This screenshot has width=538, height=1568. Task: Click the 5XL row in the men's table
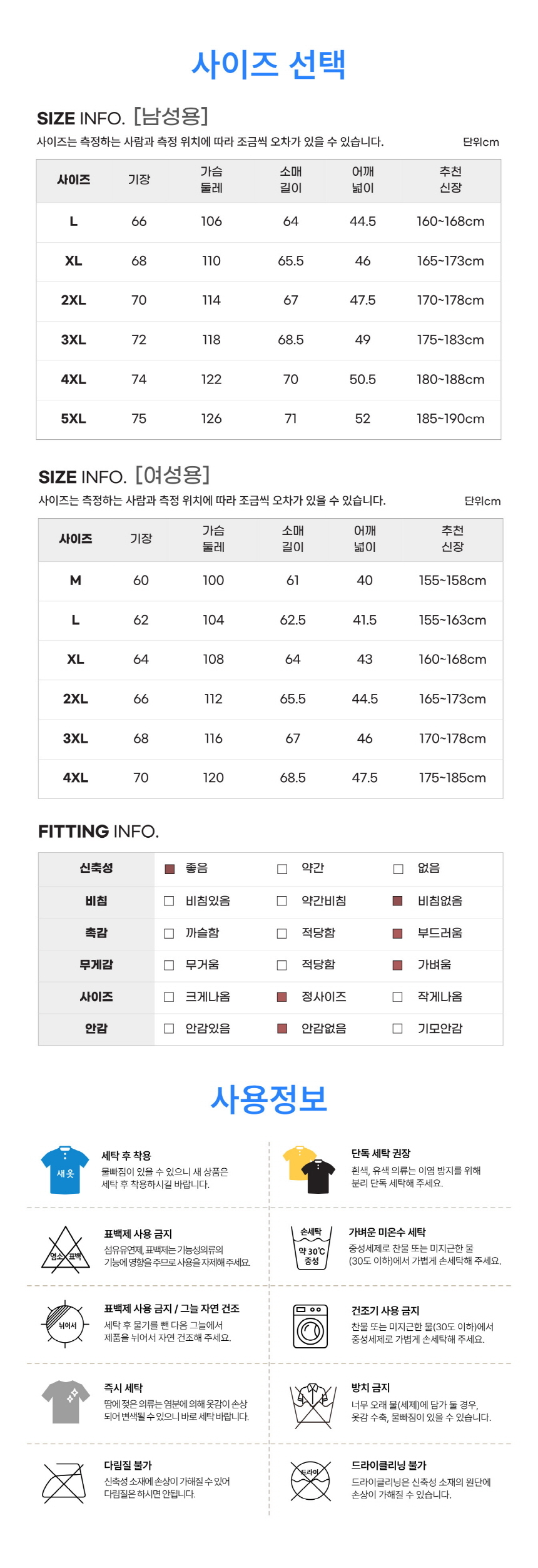pos(268,419)
